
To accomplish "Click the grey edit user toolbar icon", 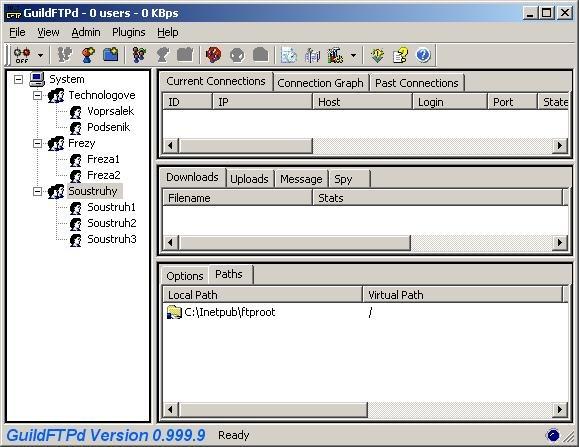I will click(162, 55).
